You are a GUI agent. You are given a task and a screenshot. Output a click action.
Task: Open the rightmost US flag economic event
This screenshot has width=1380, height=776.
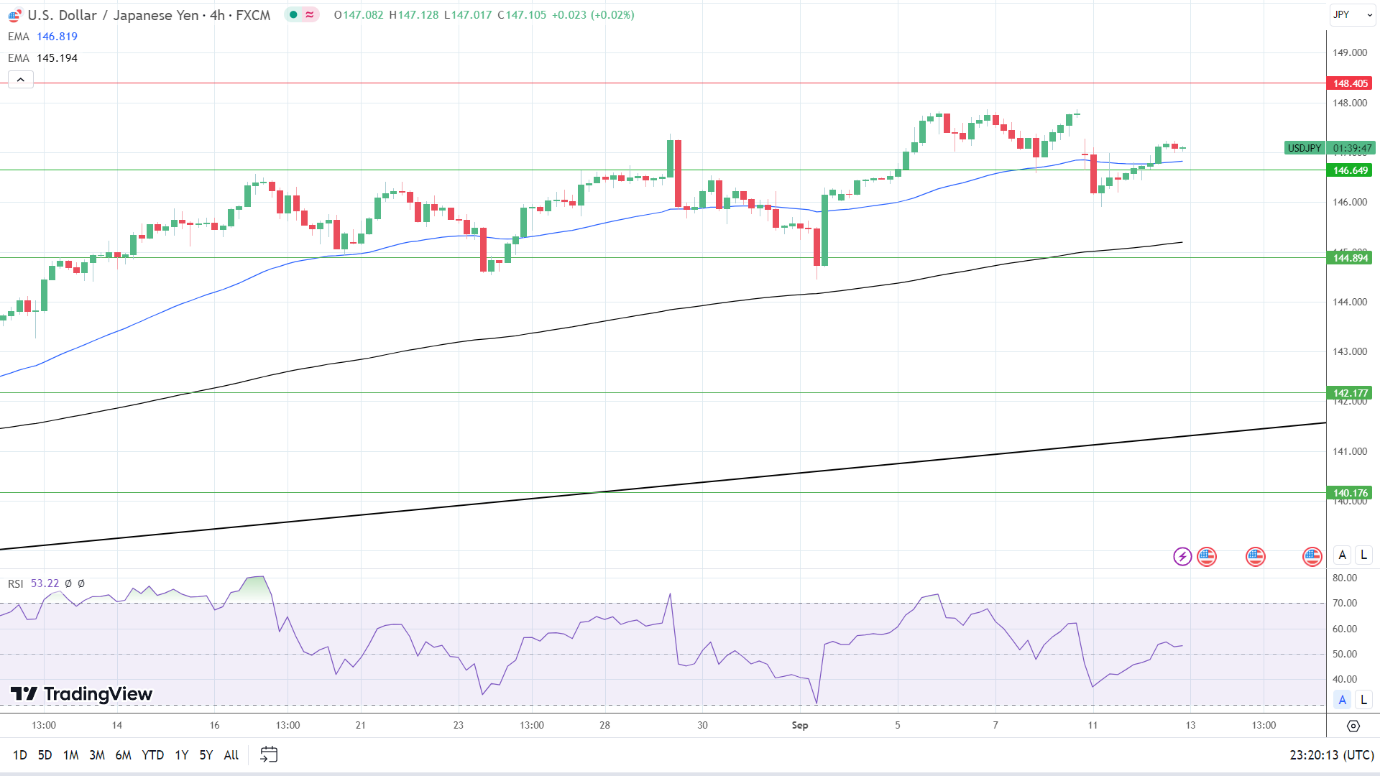1313,556
